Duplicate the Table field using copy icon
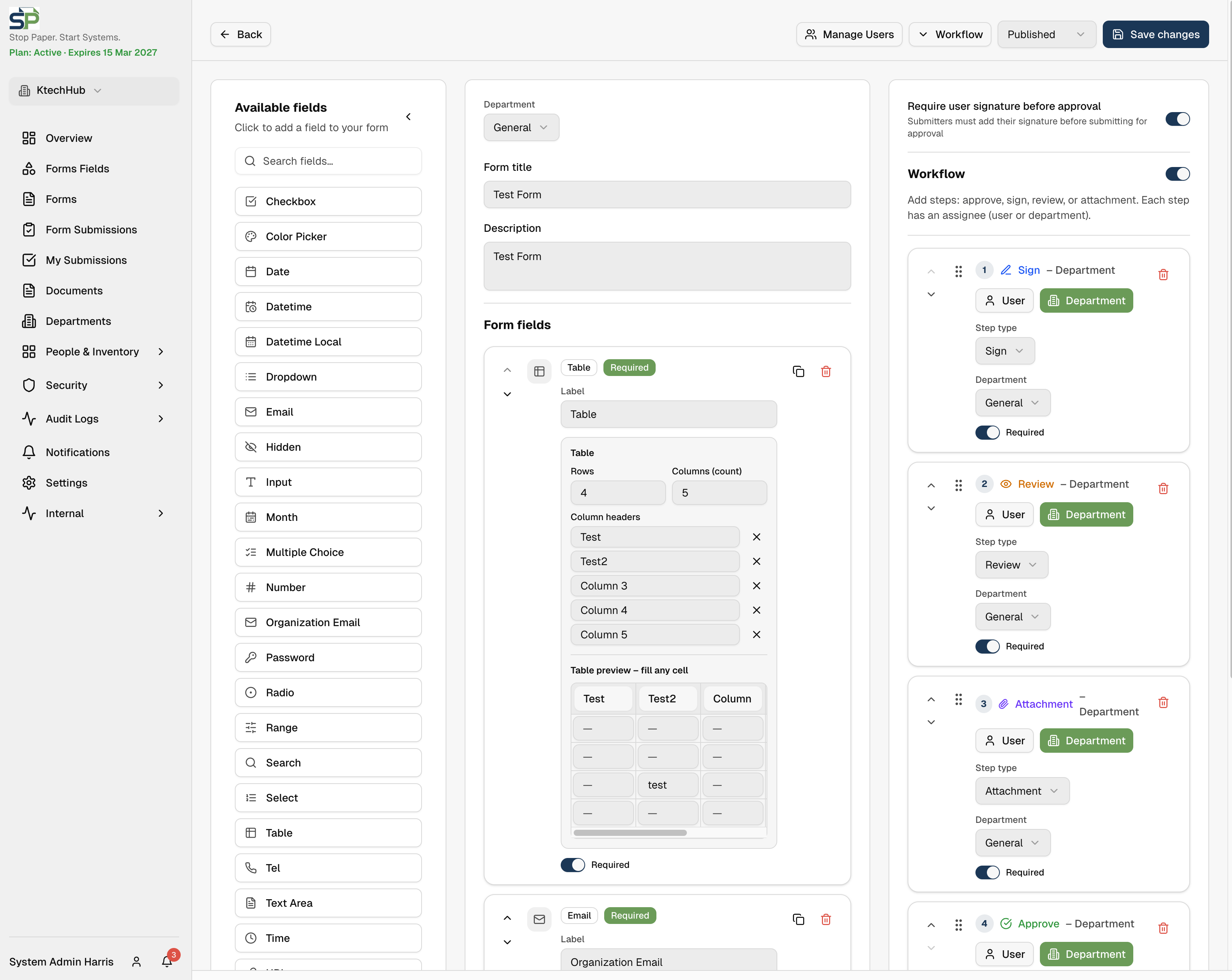1232x980 pixels. point(798,372)
